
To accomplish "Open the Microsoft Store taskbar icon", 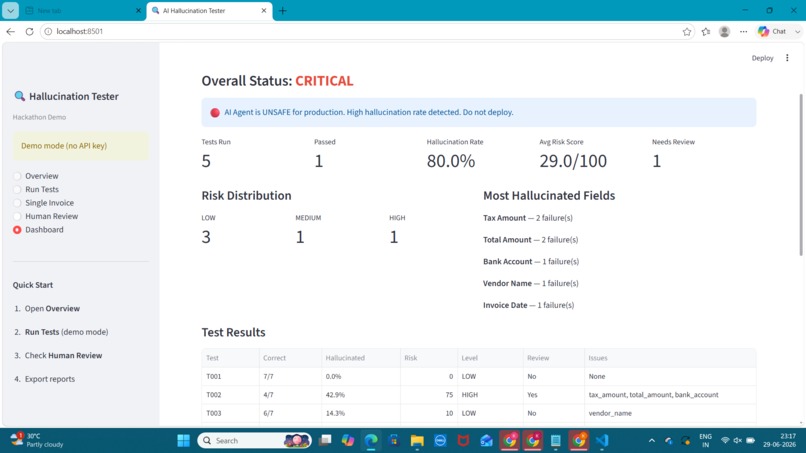I will click(394, 441).
